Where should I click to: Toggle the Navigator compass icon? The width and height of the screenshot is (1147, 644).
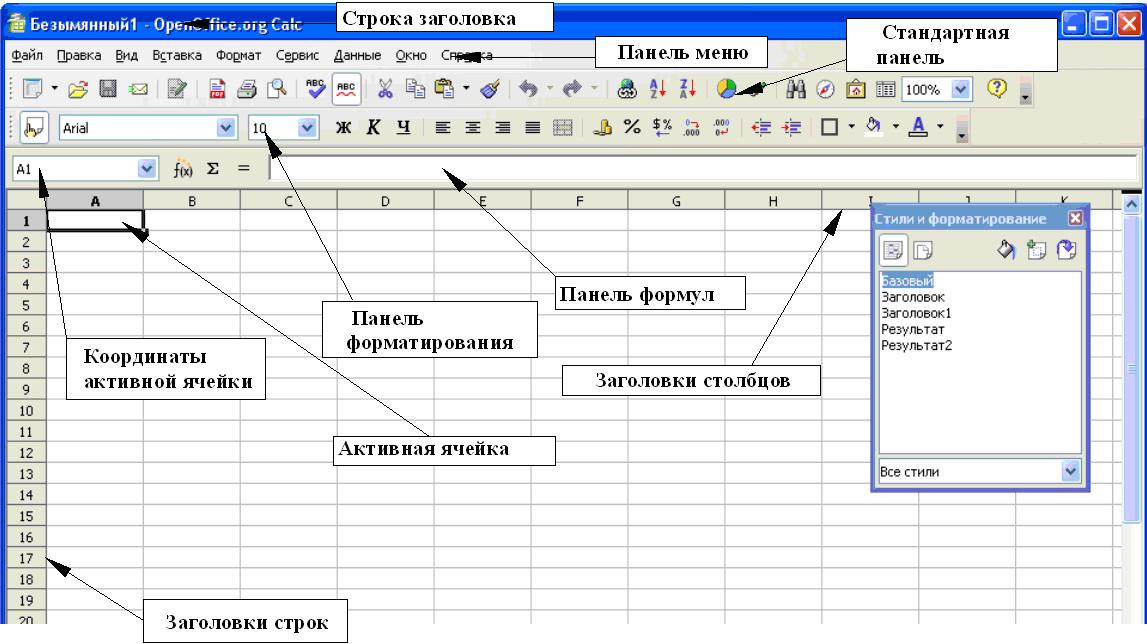[x=825, y=89]
